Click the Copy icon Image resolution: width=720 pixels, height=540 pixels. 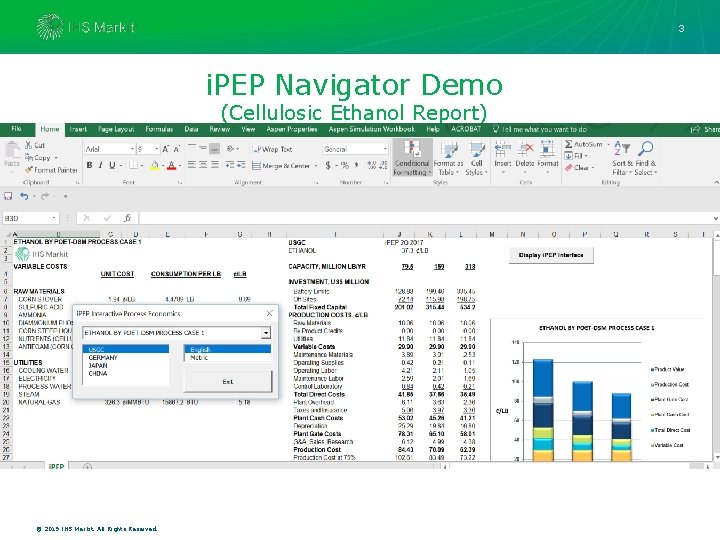[x=29, y=158]
